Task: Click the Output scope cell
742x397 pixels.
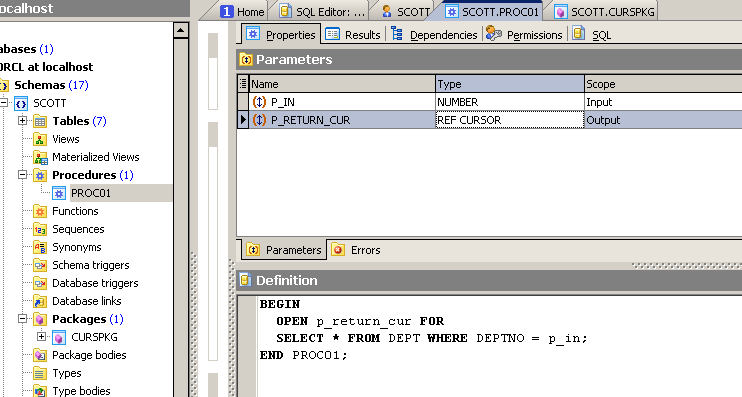Action: tap(663, 120)
